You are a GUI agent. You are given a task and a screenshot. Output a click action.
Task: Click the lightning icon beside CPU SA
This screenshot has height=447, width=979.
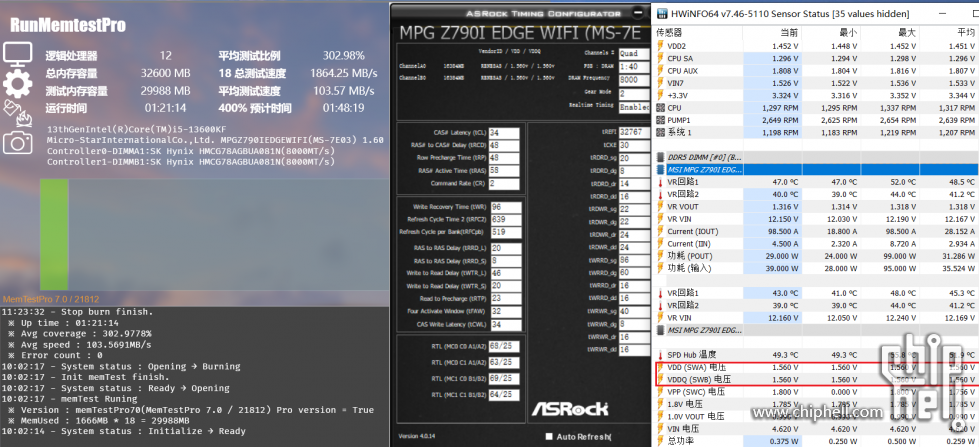click(x=661, y=59)
